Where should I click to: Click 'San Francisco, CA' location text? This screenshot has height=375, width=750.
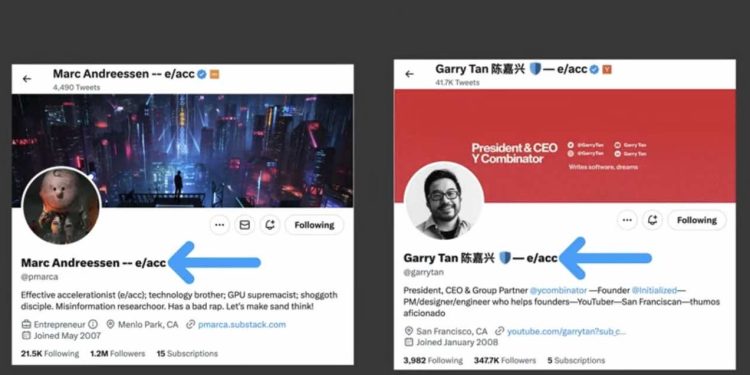click(452, 331)
